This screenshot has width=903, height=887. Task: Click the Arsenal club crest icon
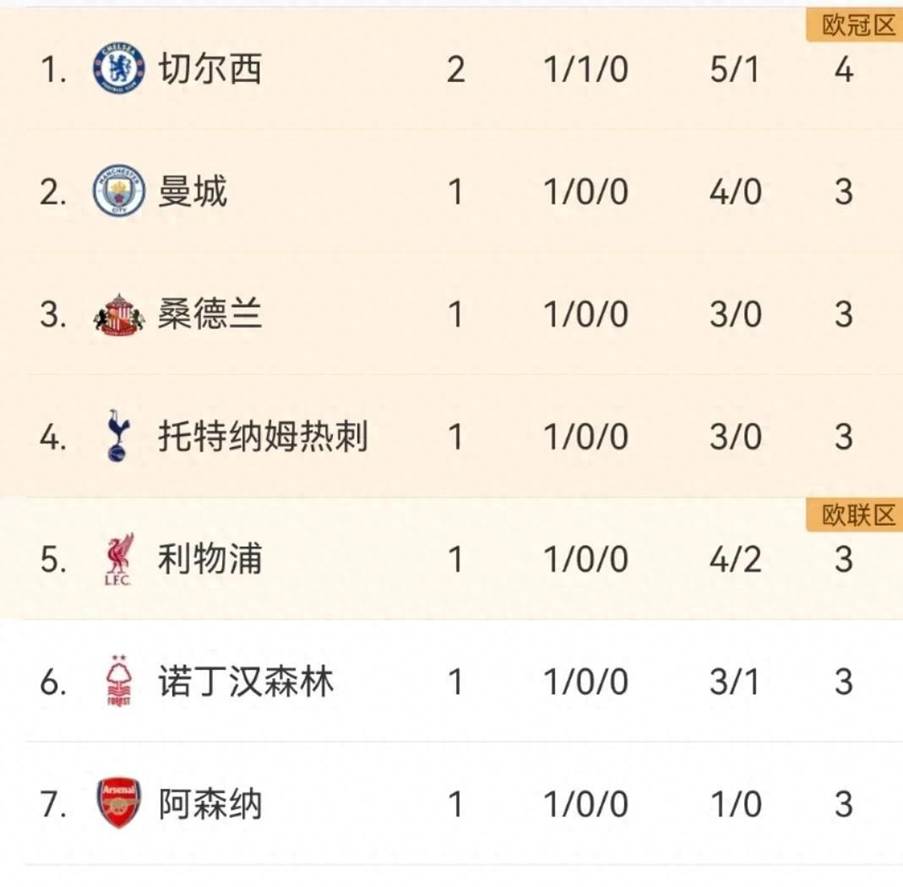tap(118, 804)
